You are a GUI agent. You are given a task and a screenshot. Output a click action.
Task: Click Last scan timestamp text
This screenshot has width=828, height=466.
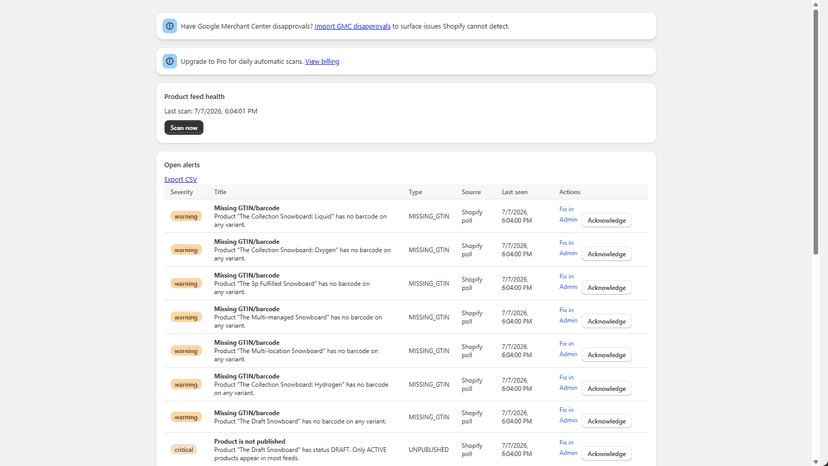pyautogui.click(x=211, y=111)
